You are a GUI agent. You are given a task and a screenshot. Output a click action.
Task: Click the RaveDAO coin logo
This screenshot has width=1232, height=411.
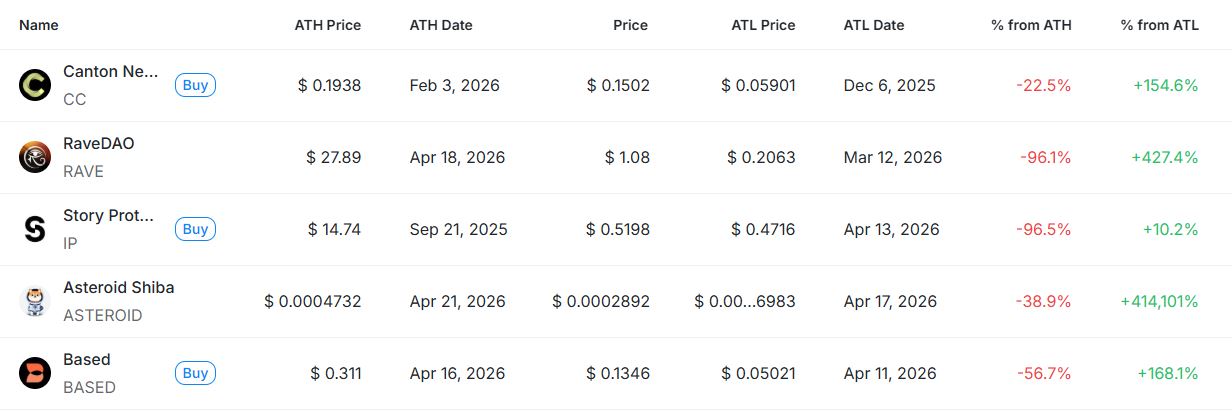tap(35, 157)
